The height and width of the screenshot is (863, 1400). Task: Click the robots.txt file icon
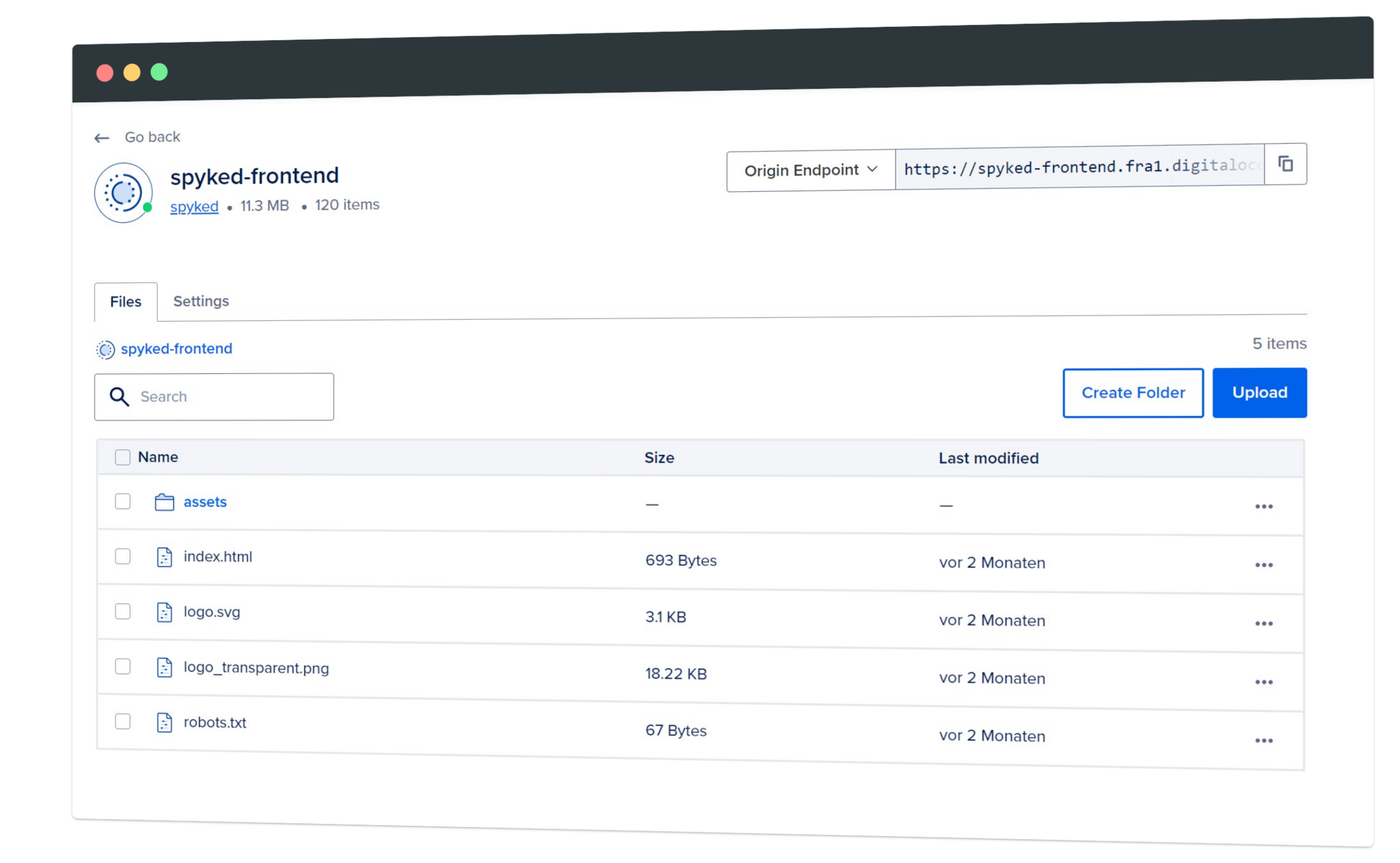coord(164,722)
